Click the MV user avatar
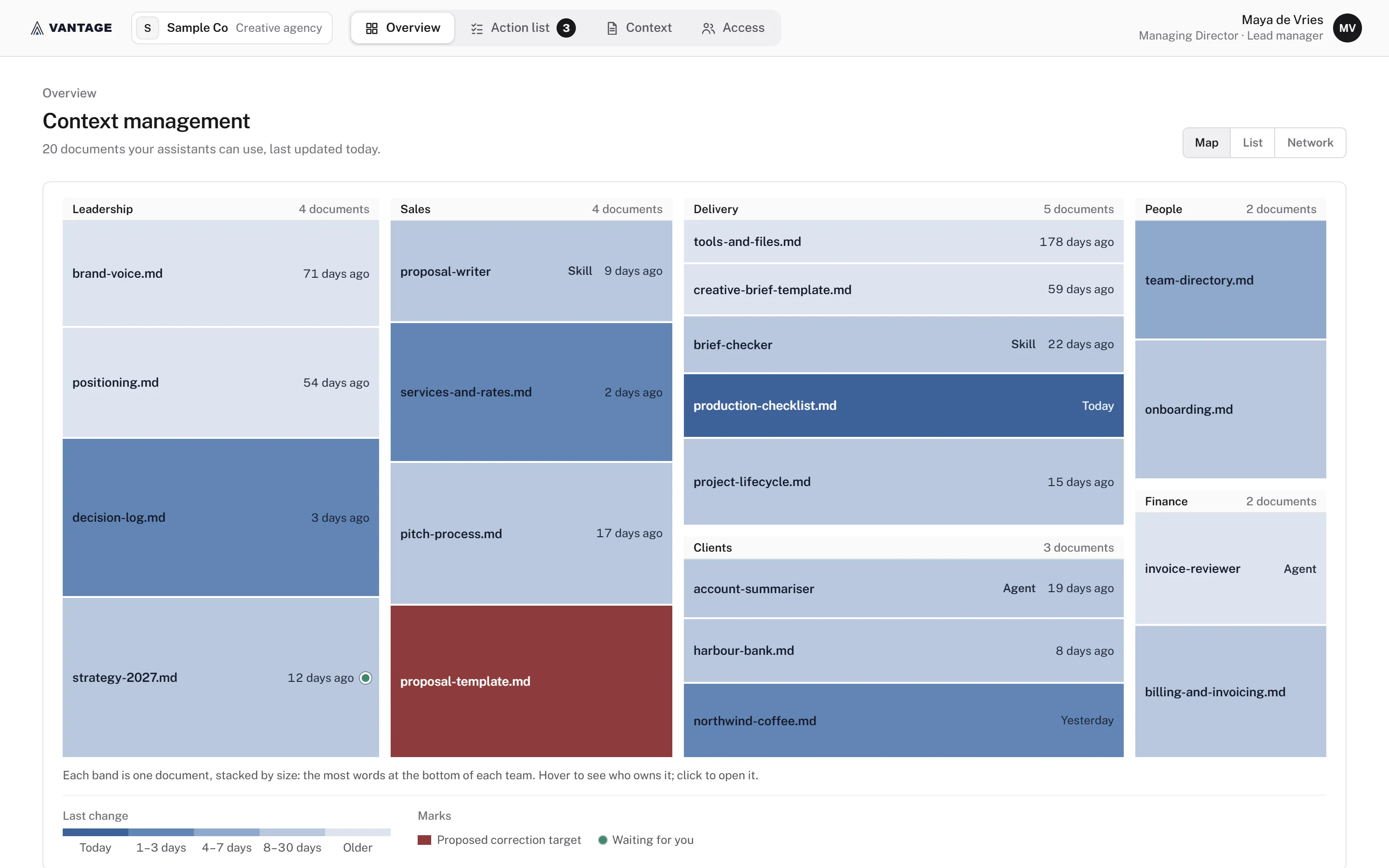The height and width of the screenshot is (868, 1389). (1347, 28)
